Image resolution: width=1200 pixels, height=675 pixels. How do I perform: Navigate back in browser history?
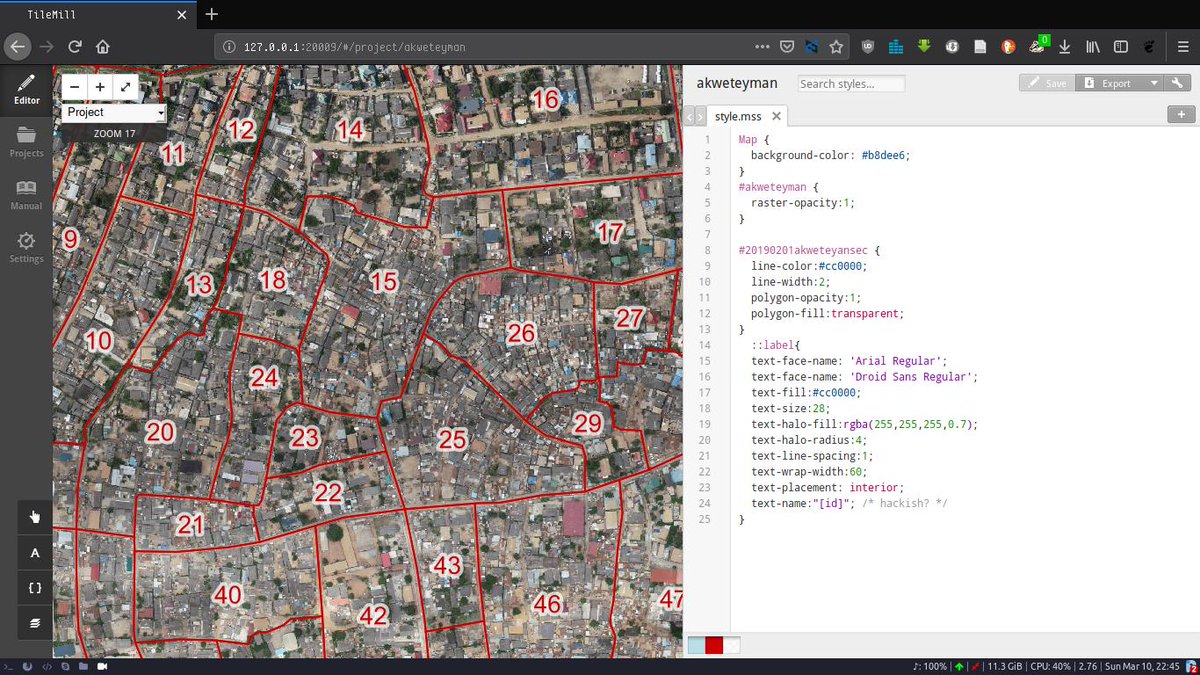(x=18, y=46)
